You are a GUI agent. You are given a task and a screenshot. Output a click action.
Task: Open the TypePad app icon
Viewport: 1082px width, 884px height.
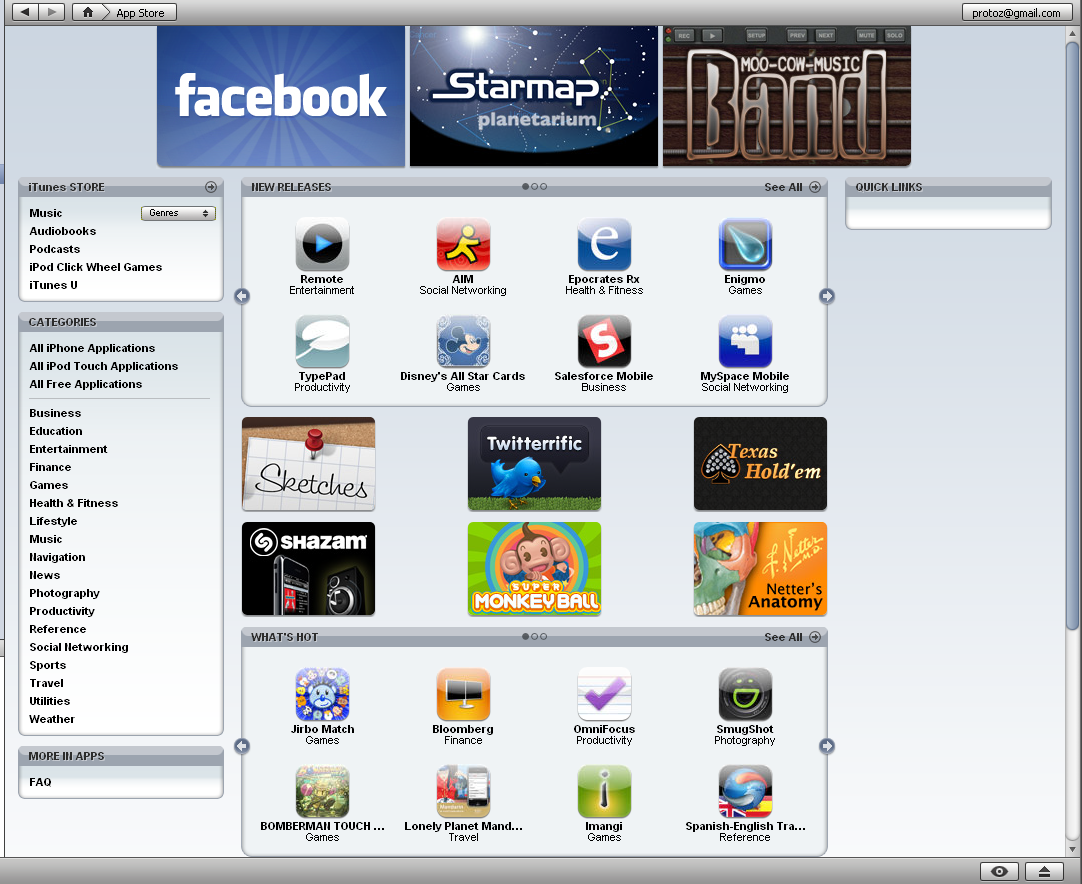pyautogui.click(x=322, y=342)
